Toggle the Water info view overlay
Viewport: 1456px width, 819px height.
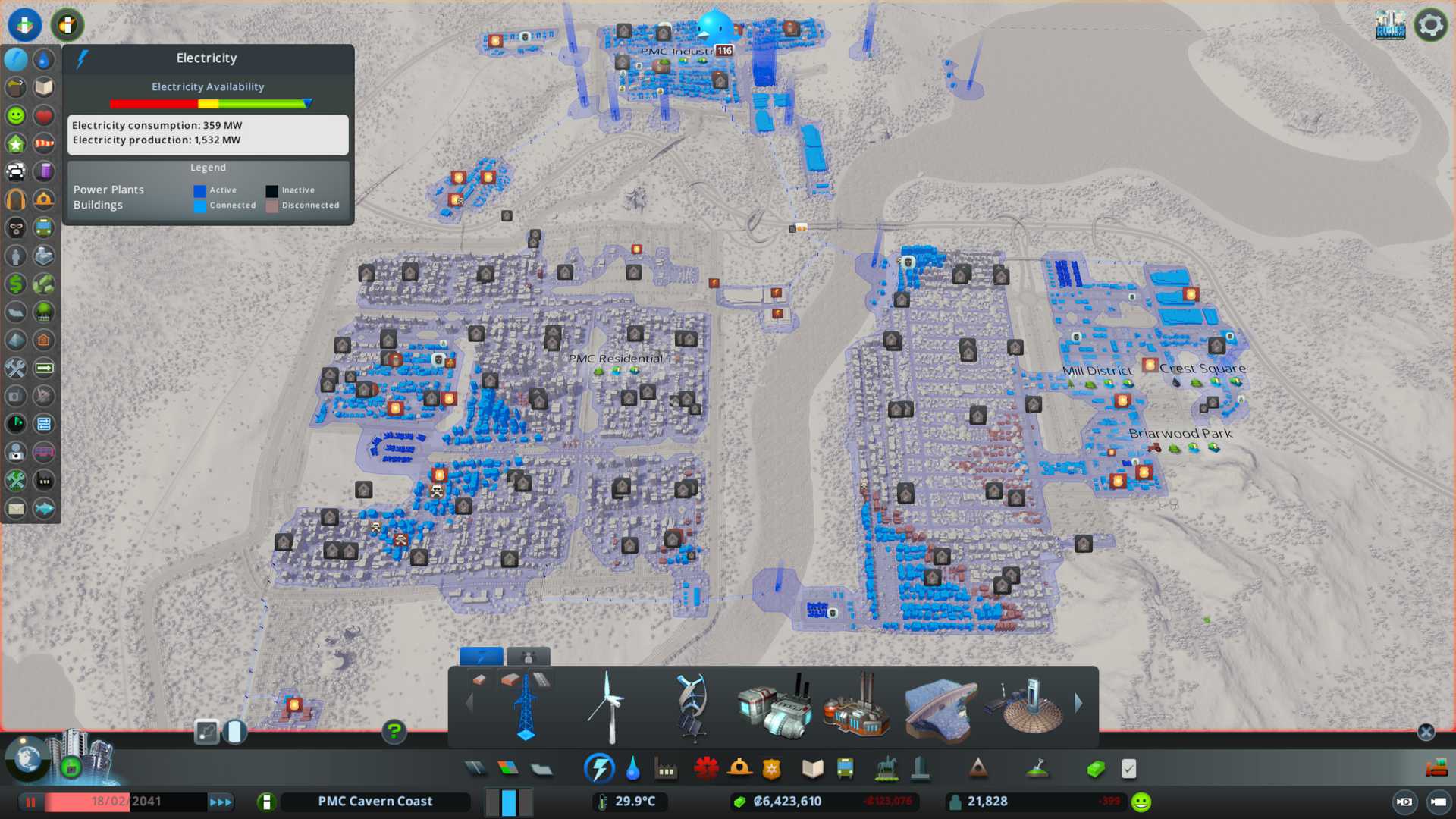(x=43, y=59)
